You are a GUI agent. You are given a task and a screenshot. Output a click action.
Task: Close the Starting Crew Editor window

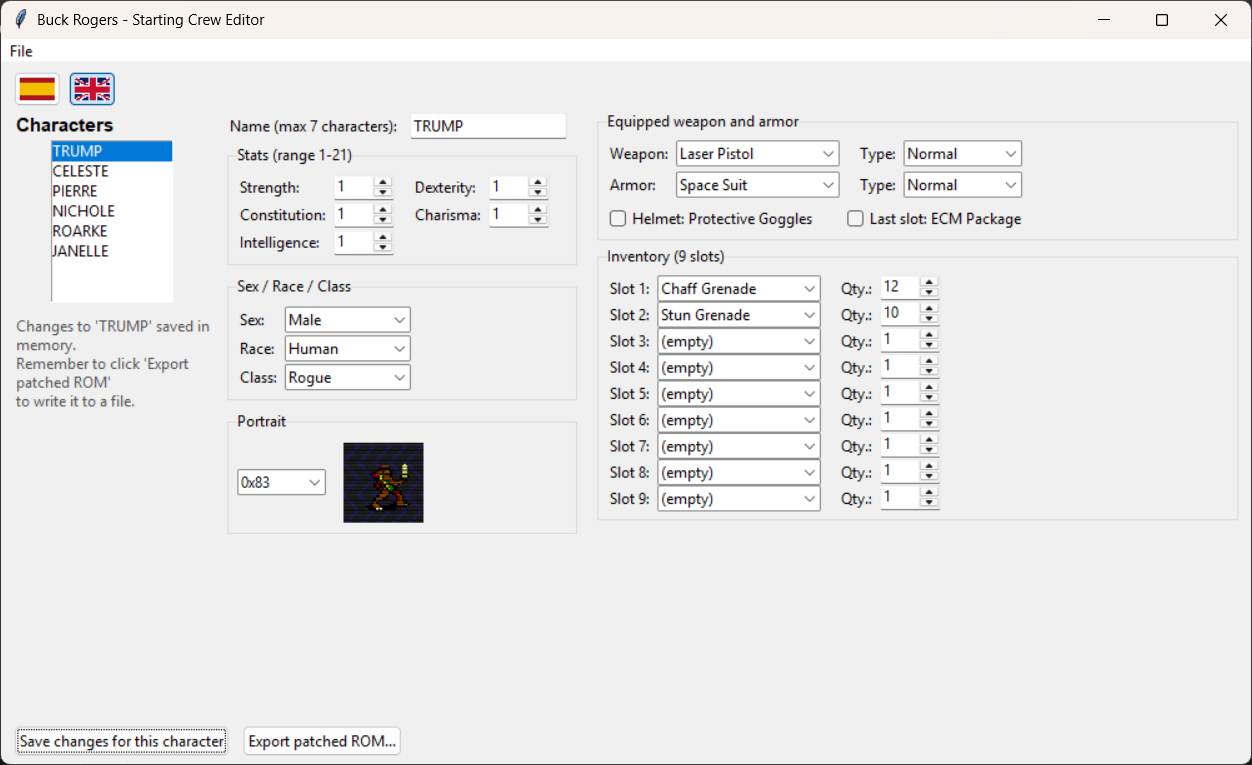(x=1221, y=20)
